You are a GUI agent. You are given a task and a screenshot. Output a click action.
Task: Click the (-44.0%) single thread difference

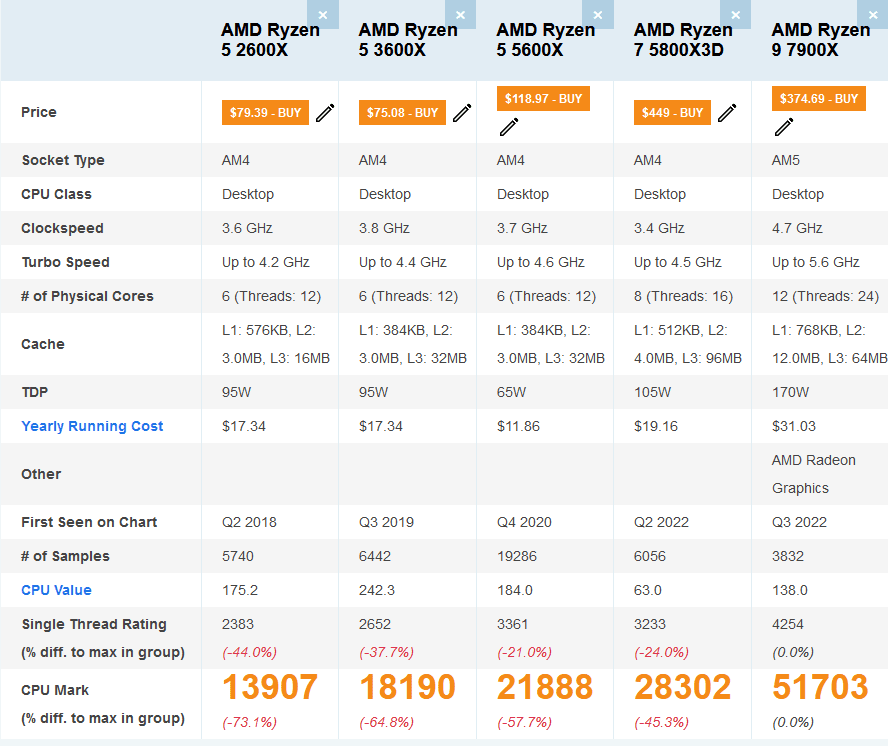coord(249,653)
